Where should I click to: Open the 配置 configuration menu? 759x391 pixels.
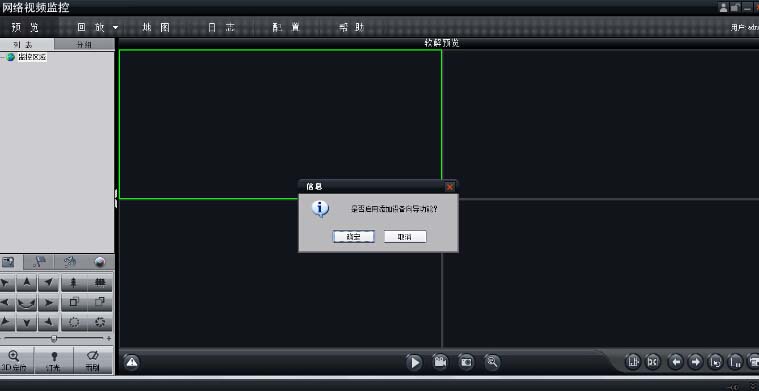click(286, 28)
